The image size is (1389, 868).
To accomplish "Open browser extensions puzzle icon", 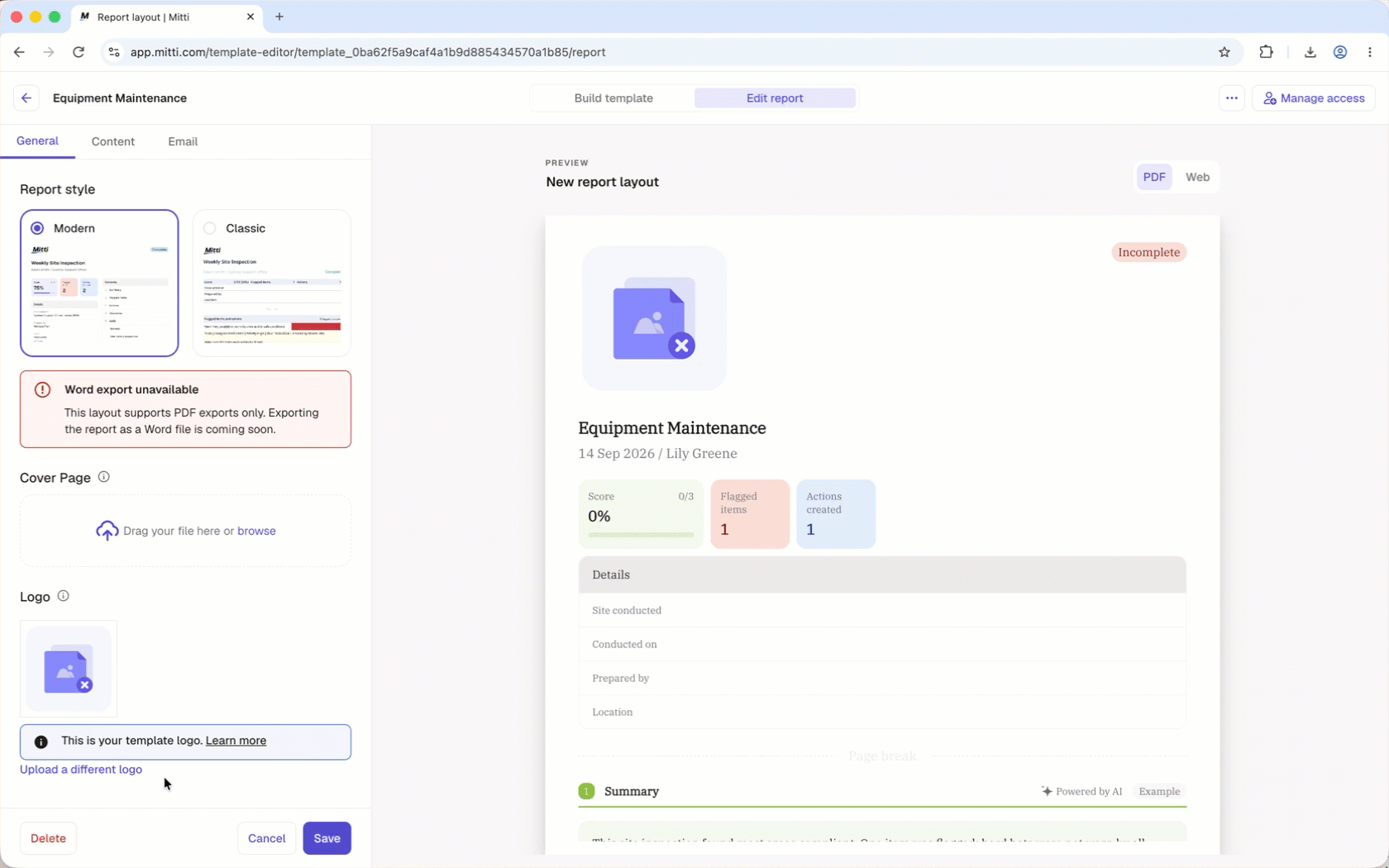I will coord(1266,52).
